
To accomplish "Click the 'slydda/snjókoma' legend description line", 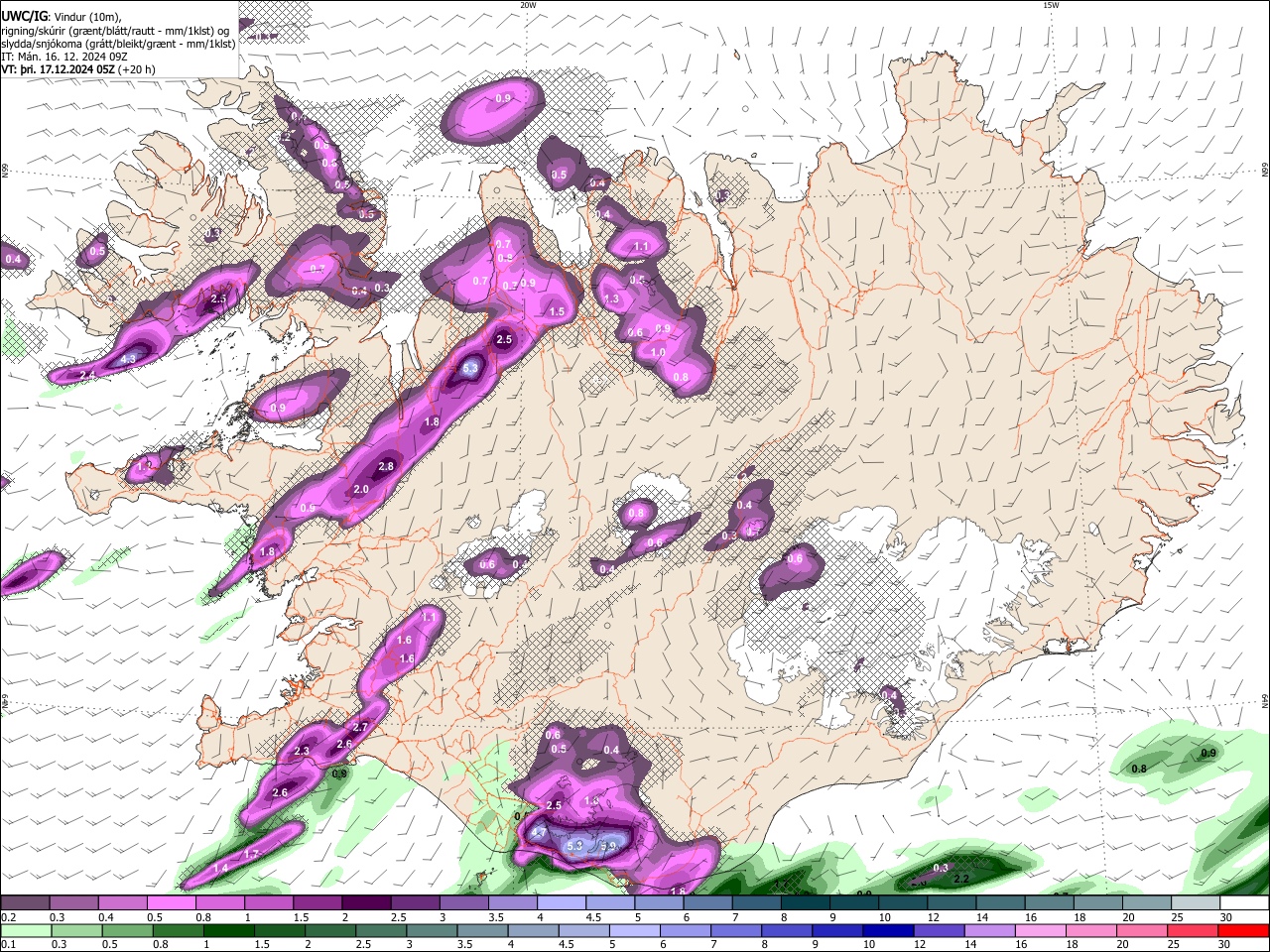I will 118,44.
